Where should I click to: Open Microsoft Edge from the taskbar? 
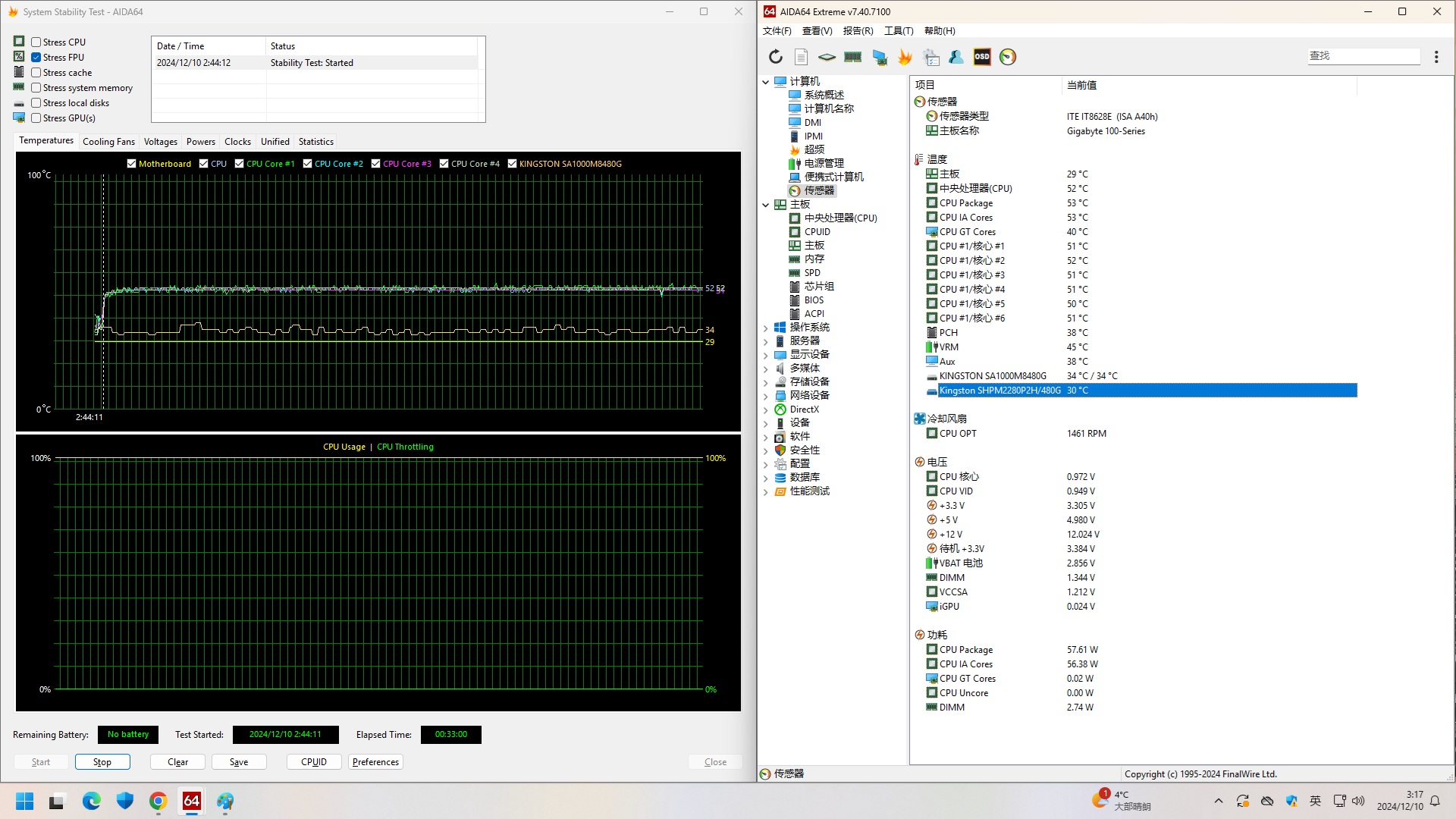point(91,801)
